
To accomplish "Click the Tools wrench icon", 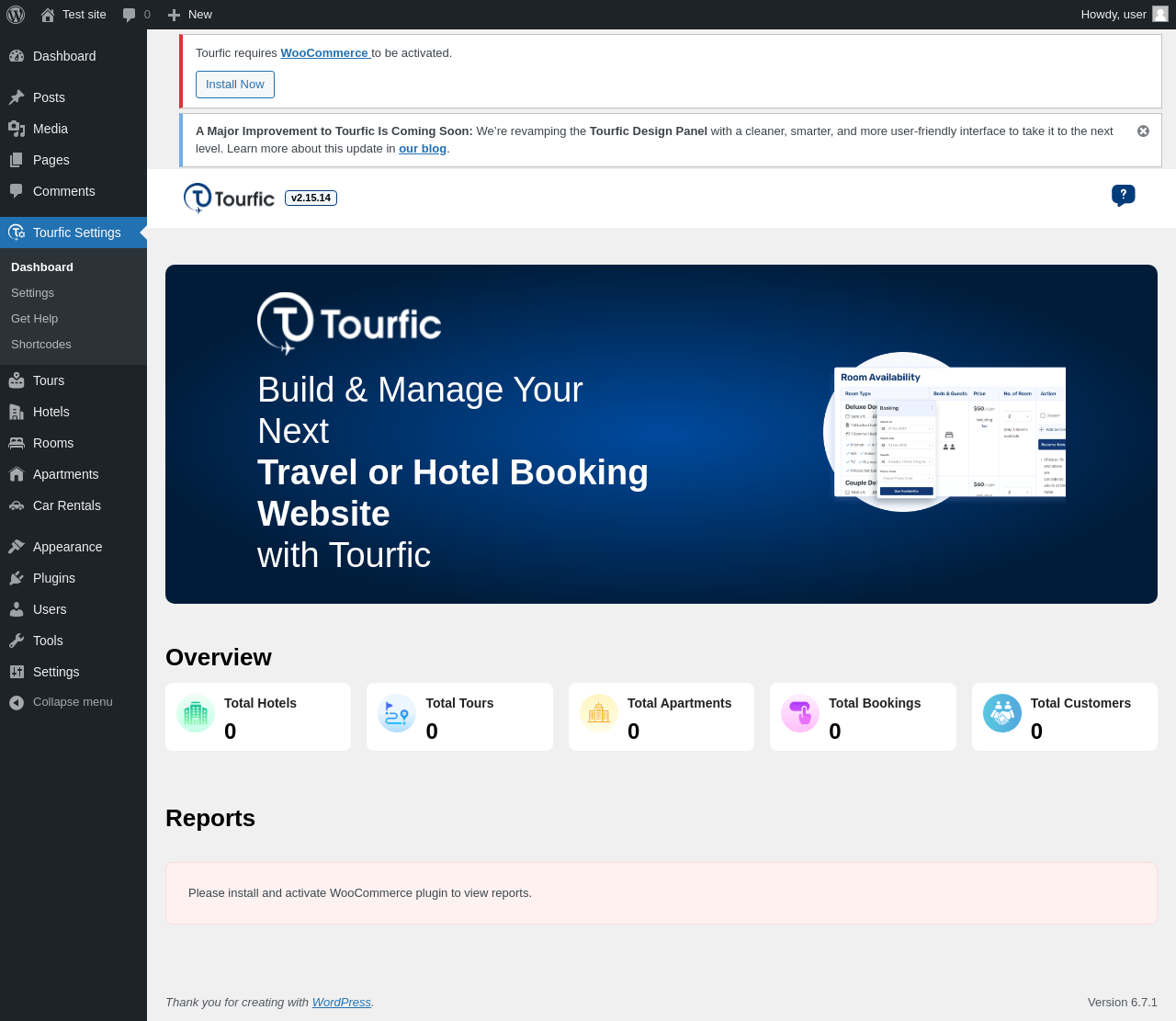I will coord(17,641).
